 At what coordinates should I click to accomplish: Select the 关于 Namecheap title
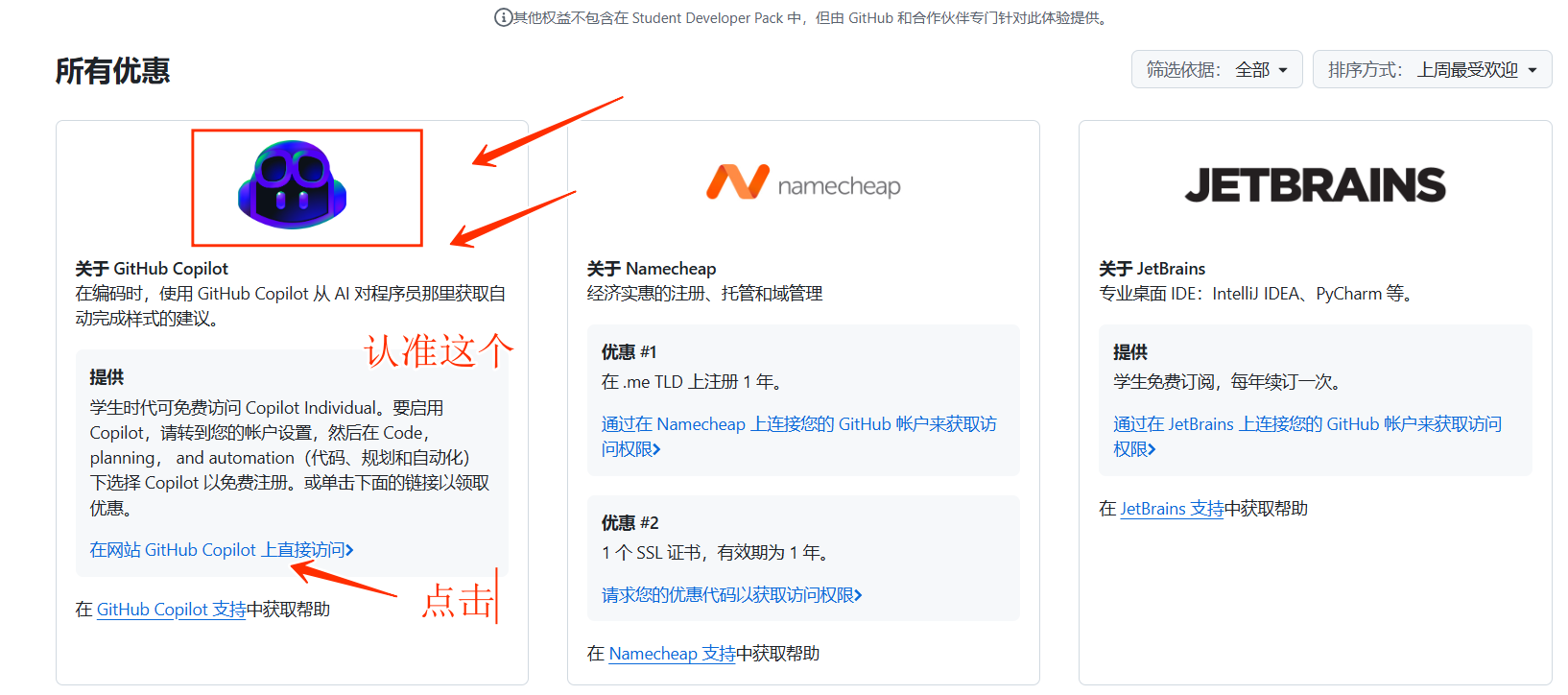(x=652, y=269)
